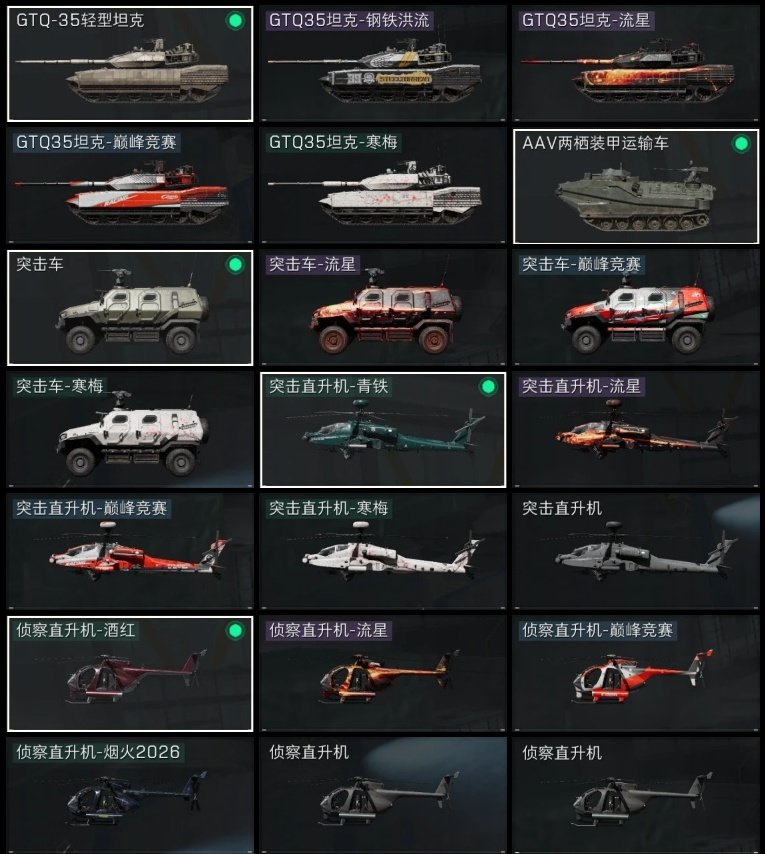This screenshot has height=854, width=765.
Task: Click the green equipped marker on 突击直升机-青铁
Action: 488,387
